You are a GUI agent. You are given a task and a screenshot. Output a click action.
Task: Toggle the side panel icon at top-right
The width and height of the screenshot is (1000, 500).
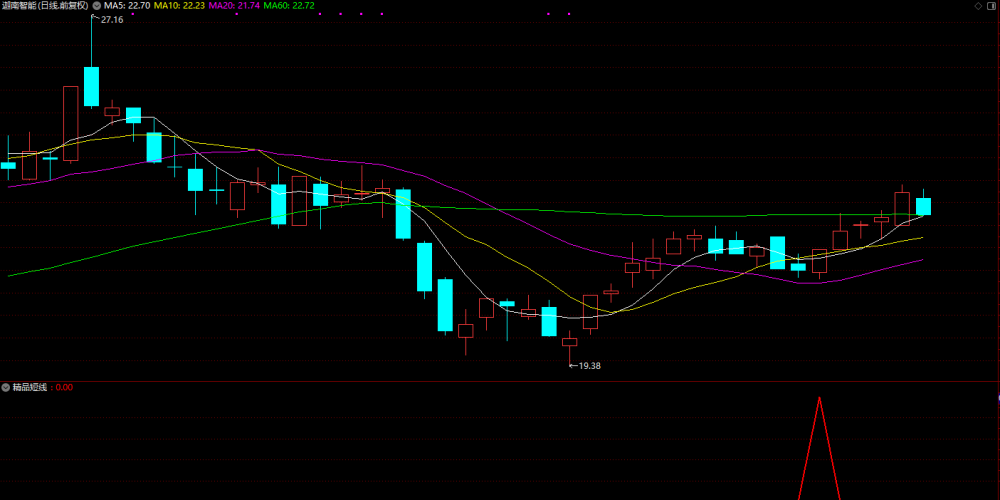point(992,6)
